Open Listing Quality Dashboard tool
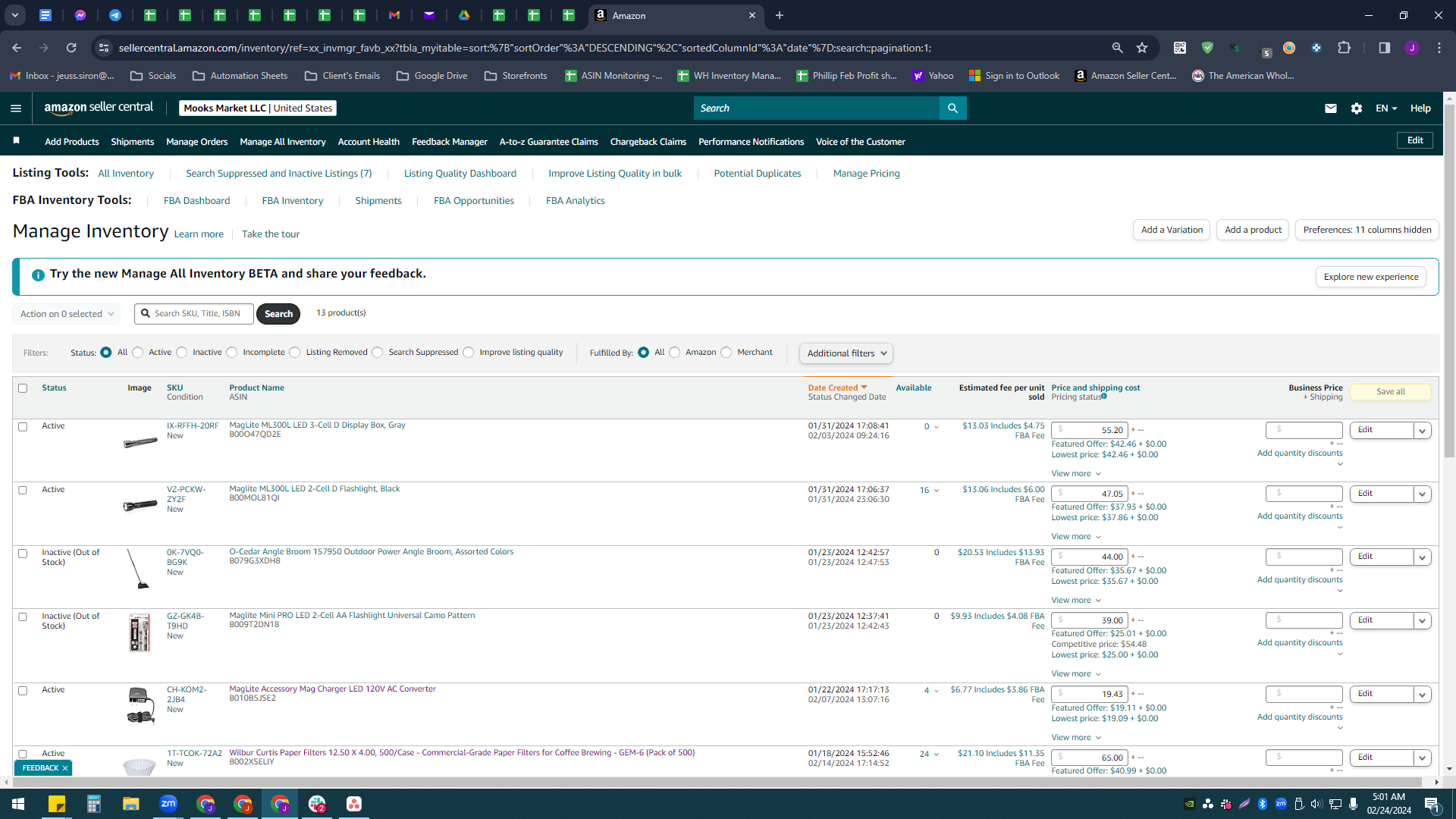 tap(460, 174)
